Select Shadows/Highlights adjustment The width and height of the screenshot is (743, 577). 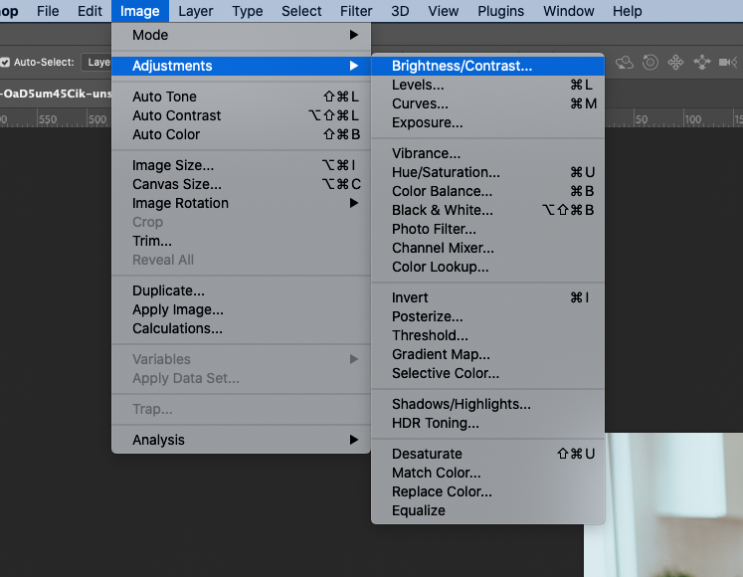point(488,405)
